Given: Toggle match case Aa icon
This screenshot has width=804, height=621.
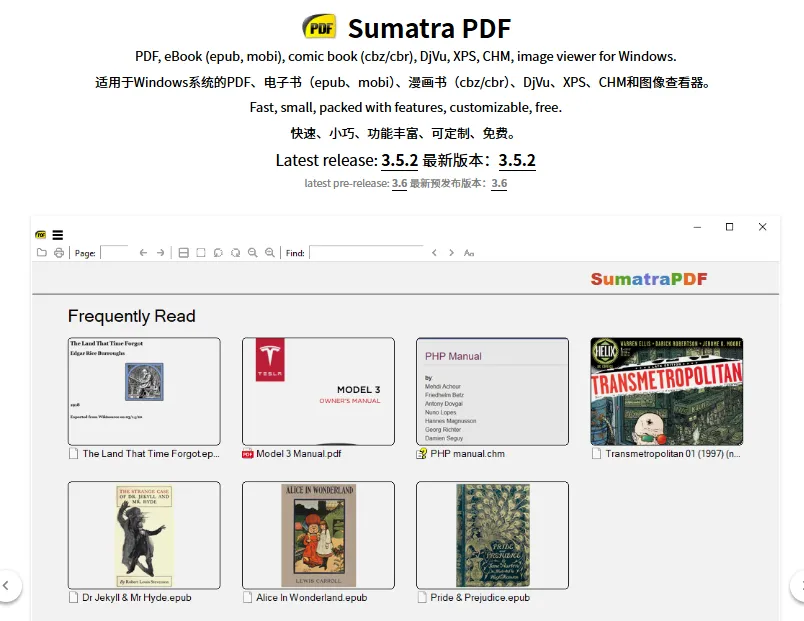Looking at the screenshot, I should pyautogui.click(x=469, y=253).
